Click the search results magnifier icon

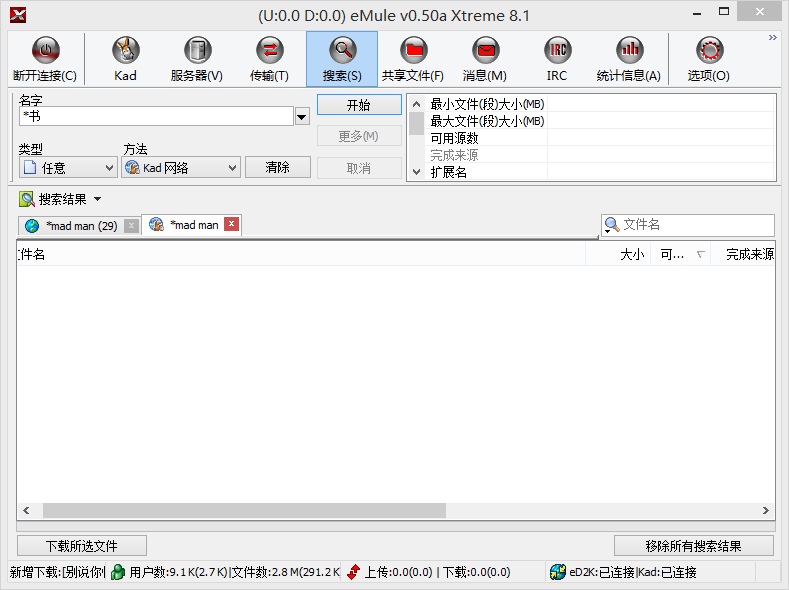[27, 199]
